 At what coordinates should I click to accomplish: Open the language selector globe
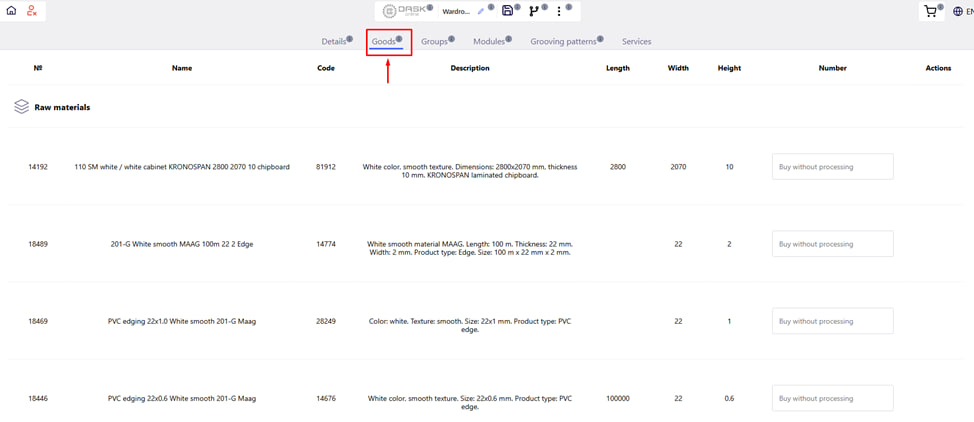(x=957, y=12)
